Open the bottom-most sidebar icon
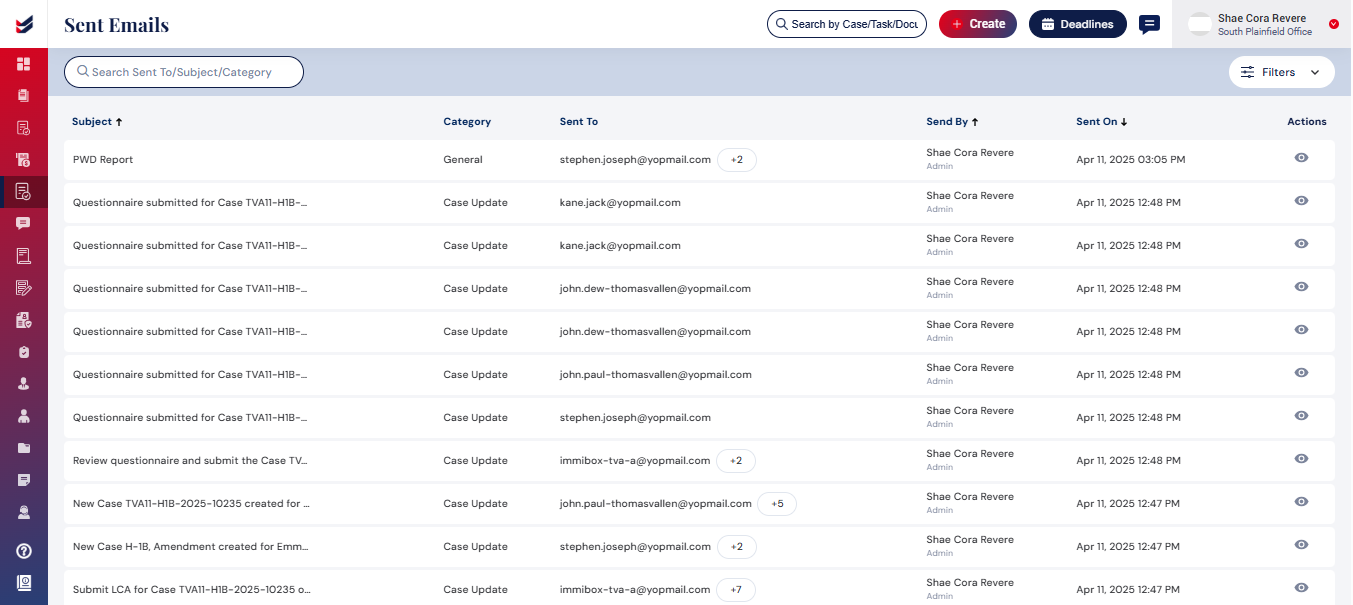 pyautogui.click(x=23, y=582)
